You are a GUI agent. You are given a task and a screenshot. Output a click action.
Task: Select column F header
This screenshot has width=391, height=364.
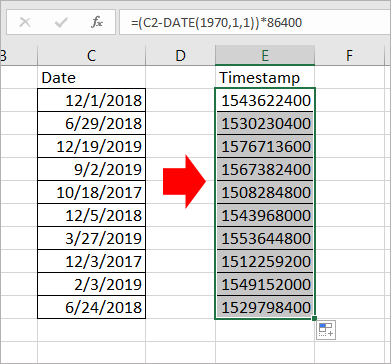point(349,55)
